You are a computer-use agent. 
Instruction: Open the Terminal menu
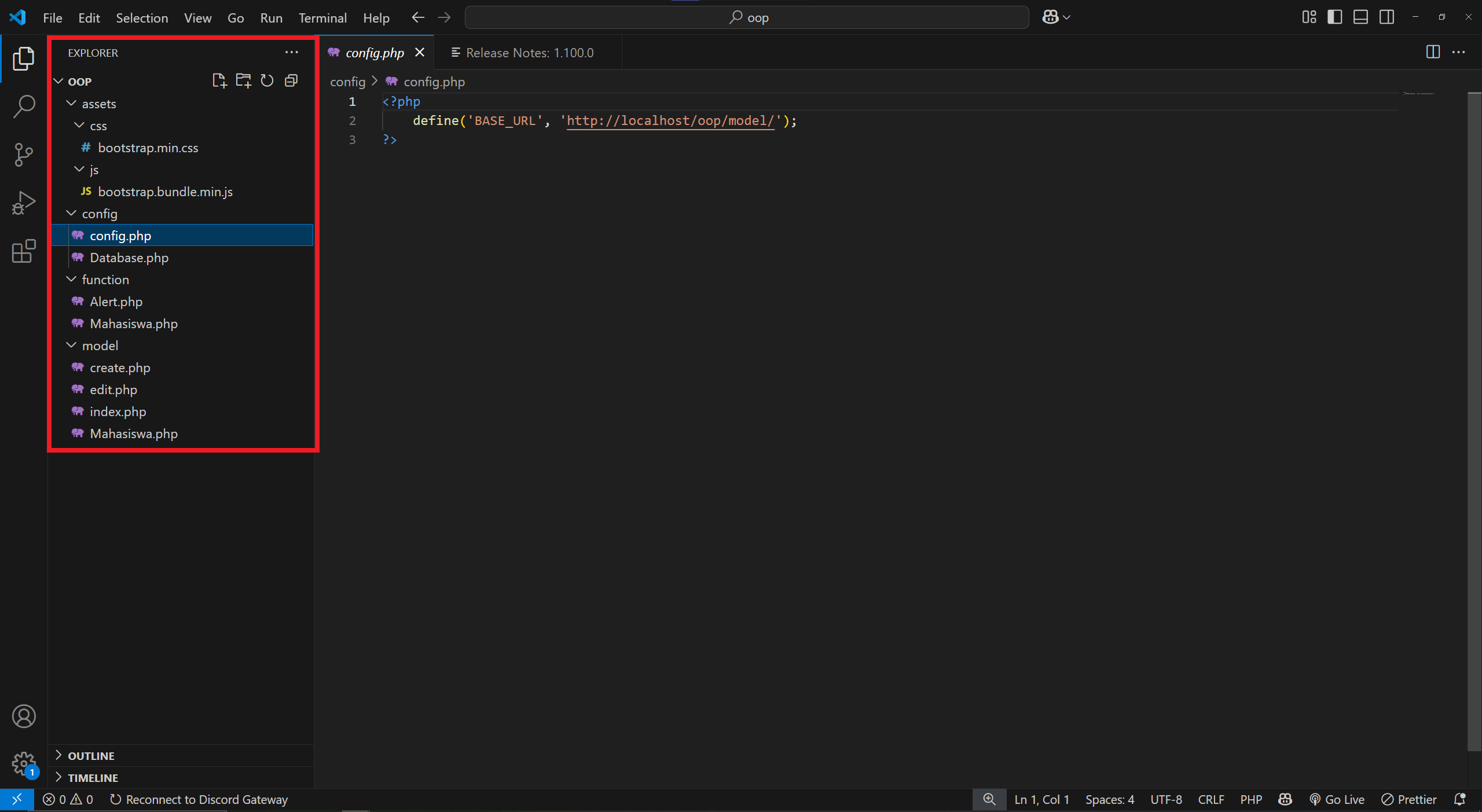[x=322, y=18]
